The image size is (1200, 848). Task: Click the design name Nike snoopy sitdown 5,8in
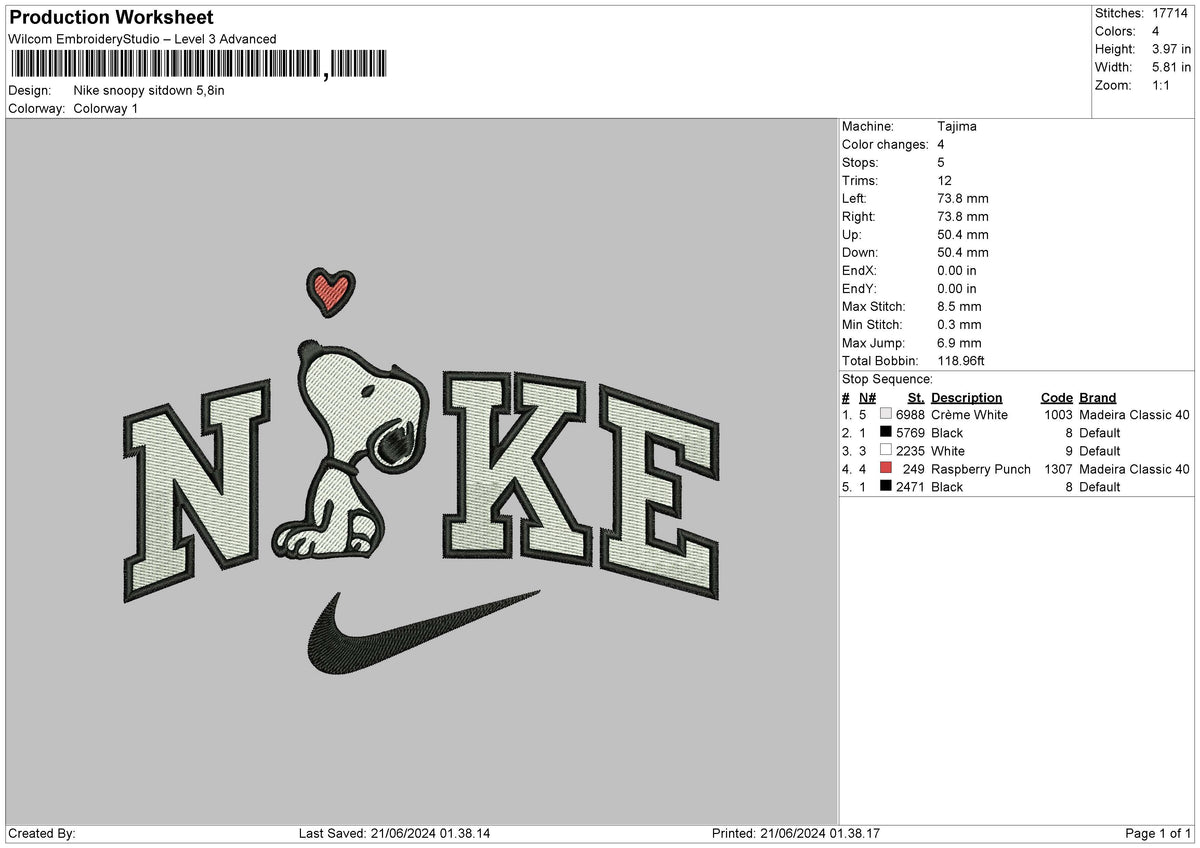pos(148,89)
